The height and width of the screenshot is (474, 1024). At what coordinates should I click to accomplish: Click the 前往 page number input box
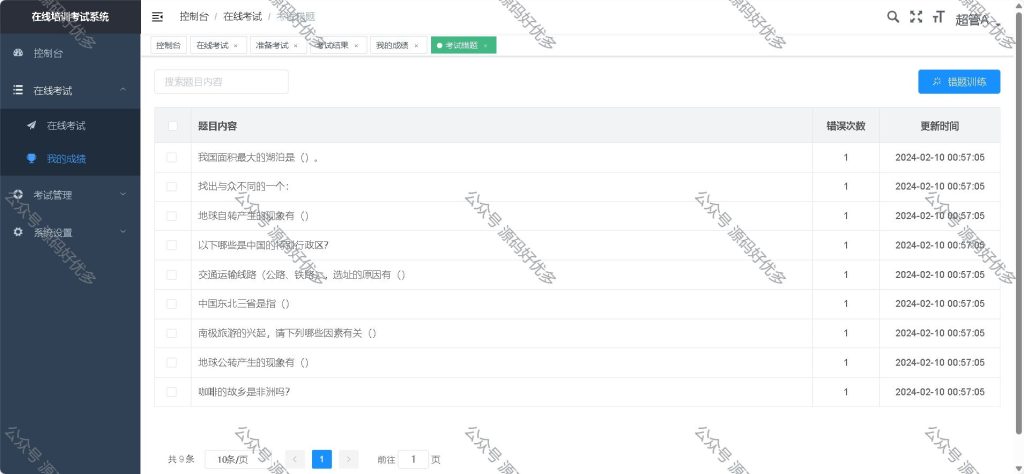point(413,460)
